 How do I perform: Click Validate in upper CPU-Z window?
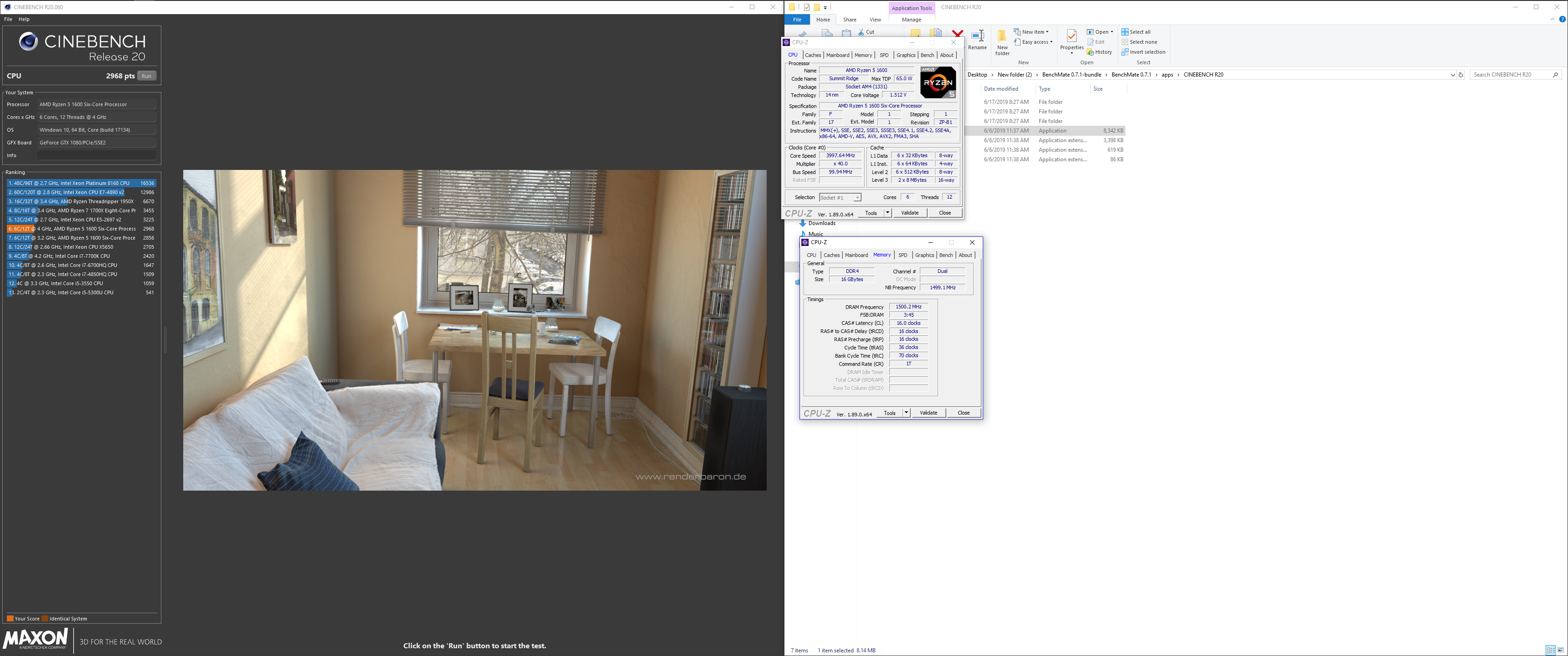point(910,213)
